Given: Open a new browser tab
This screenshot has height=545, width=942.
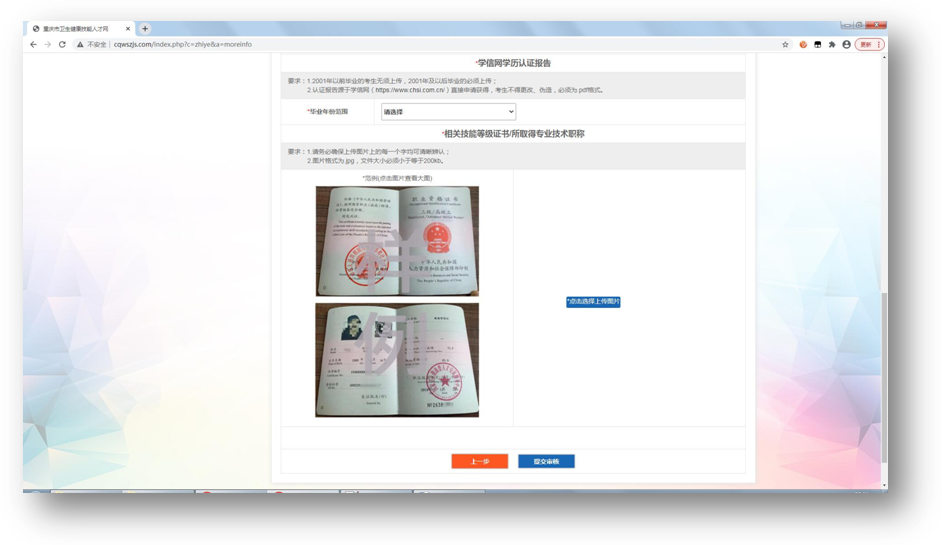Looking at the screenshot, I should pyautogui.click(x=145, y=29).
